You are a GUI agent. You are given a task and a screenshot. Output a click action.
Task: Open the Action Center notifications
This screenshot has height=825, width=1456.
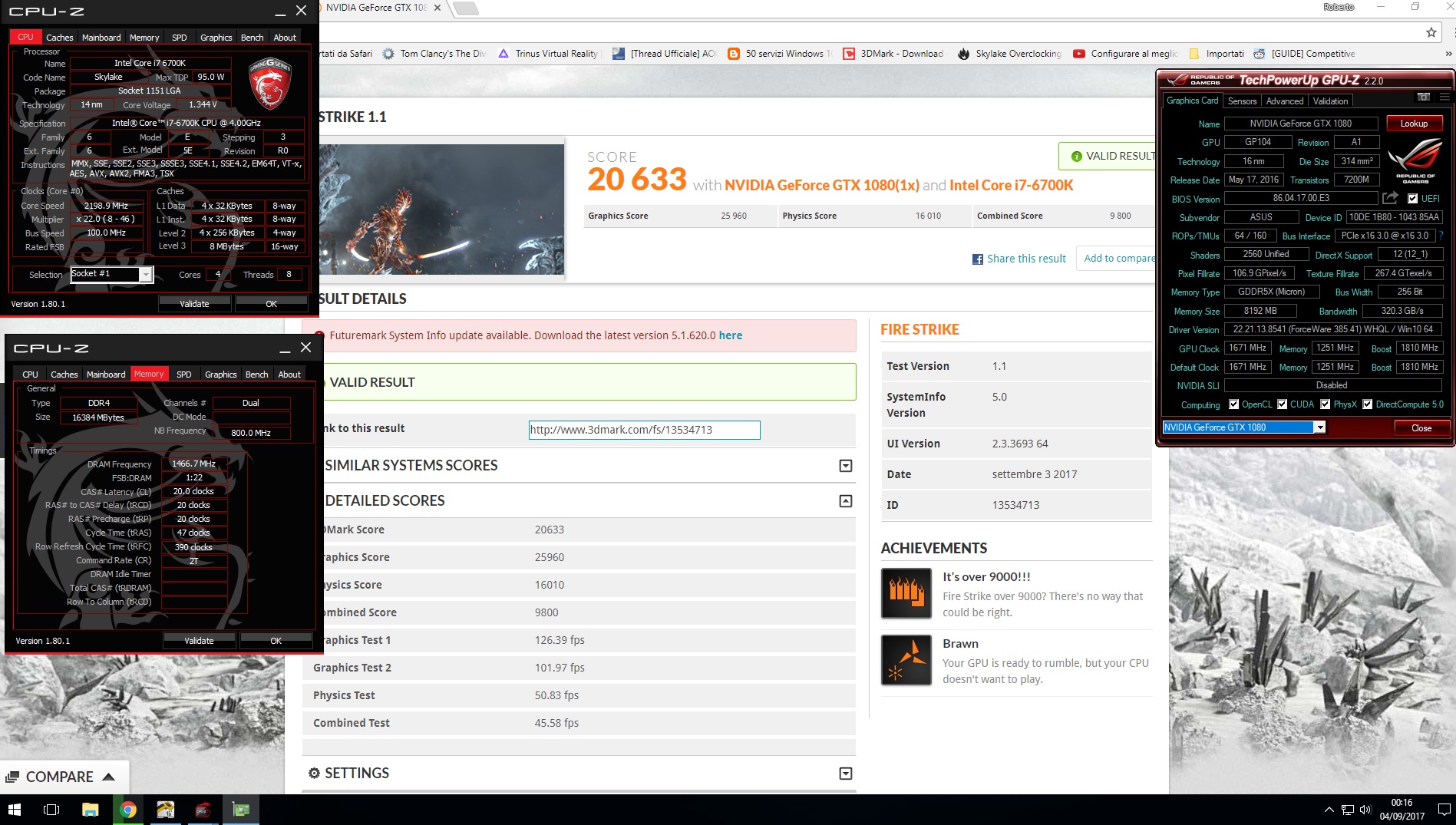1444,810
